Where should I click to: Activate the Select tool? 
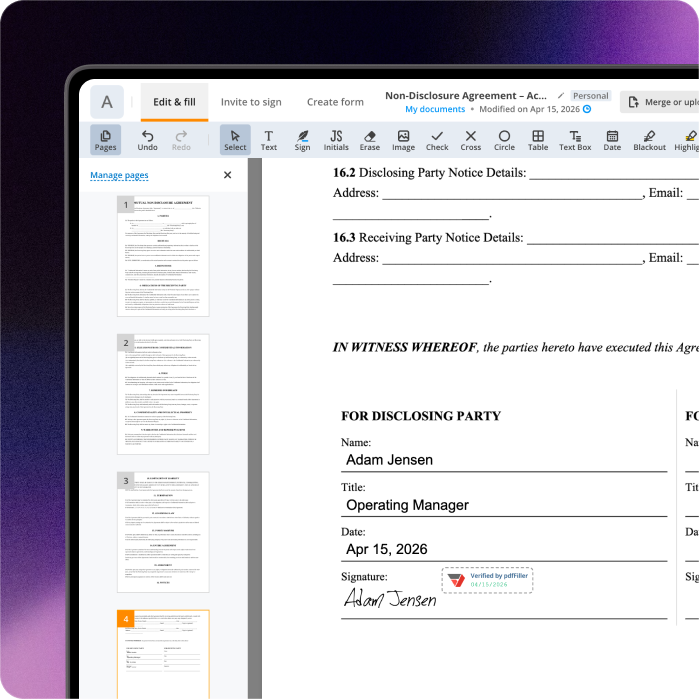coord(235,140)
